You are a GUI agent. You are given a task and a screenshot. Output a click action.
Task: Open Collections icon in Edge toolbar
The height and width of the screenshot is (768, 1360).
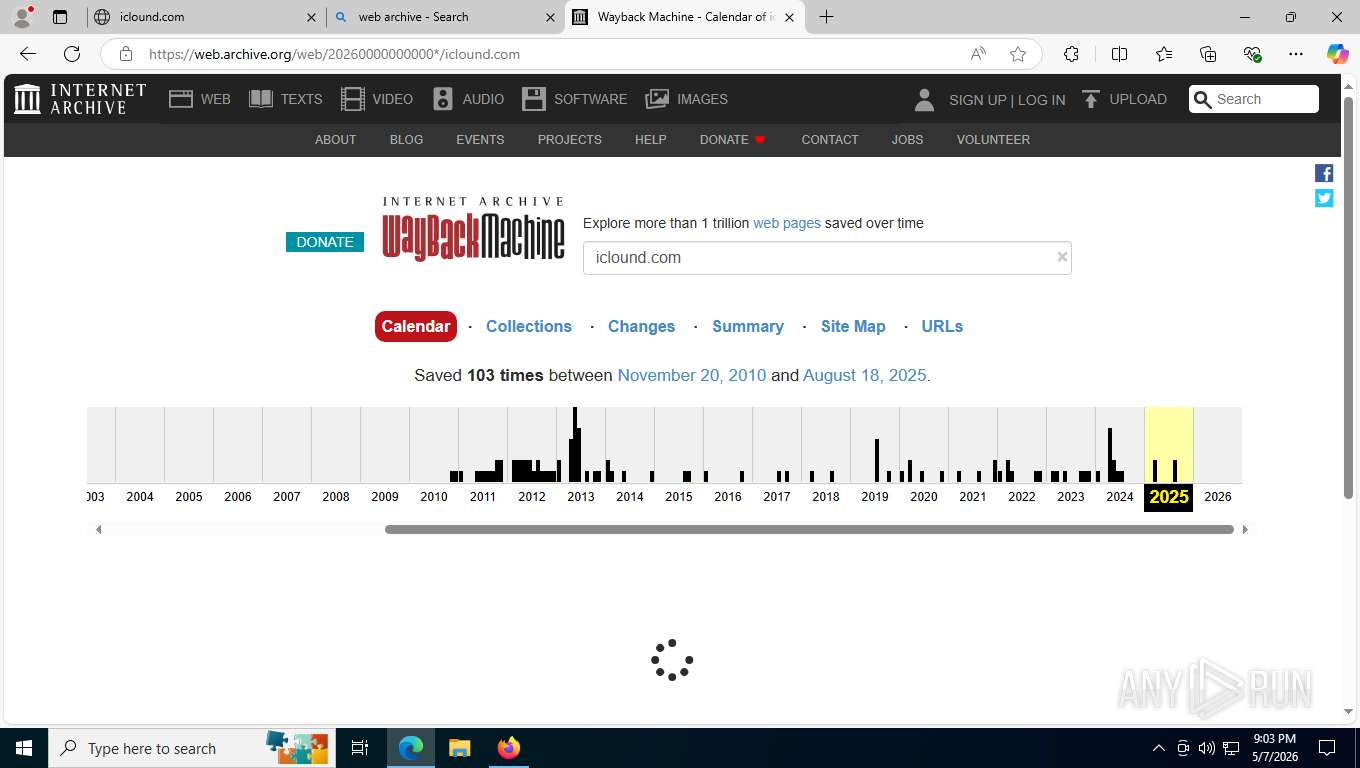(x=1208, y=54)
